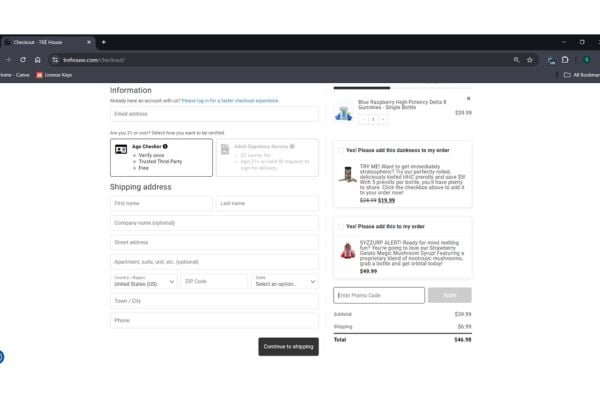Click the HHC prerolls product image
Image resolution: width=600 pixels, height=400 pixels.
(347, 175)
